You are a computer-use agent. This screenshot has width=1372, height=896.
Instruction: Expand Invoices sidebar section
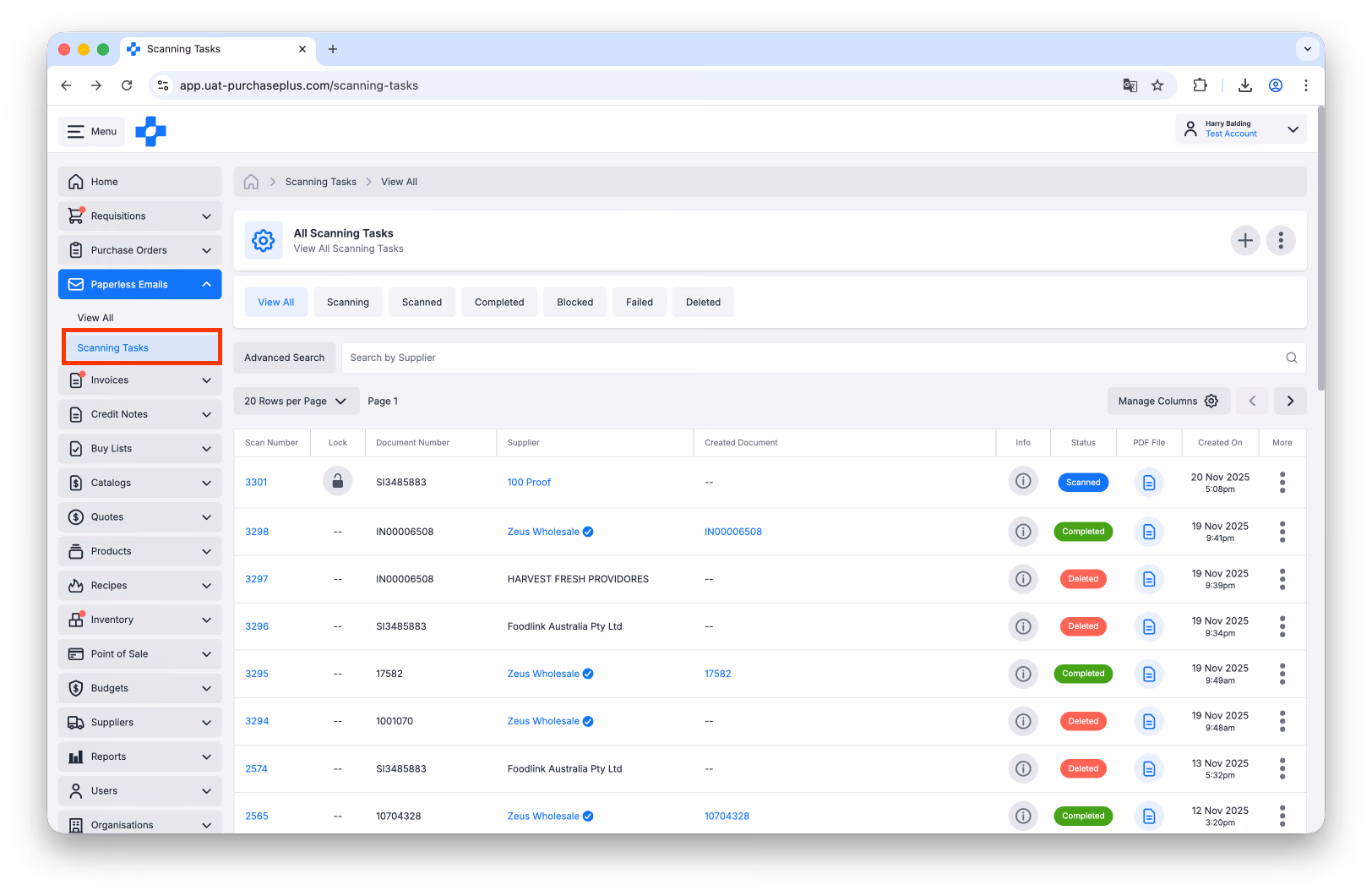140,380
